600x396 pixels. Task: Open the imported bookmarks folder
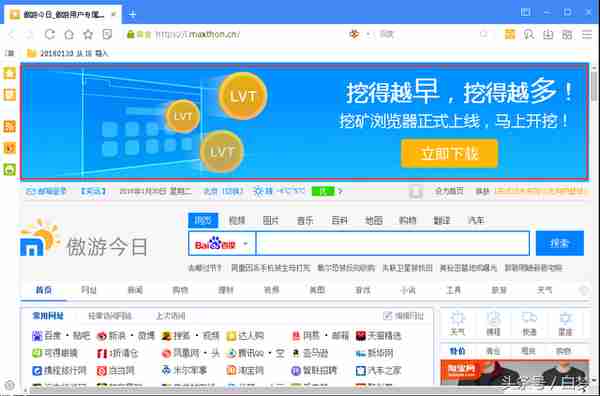(67, 53)
